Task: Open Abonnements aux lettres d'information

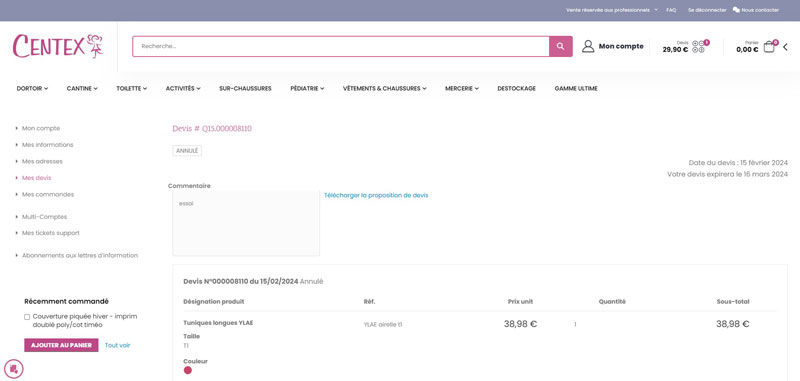Action: (x=80, y=256)
